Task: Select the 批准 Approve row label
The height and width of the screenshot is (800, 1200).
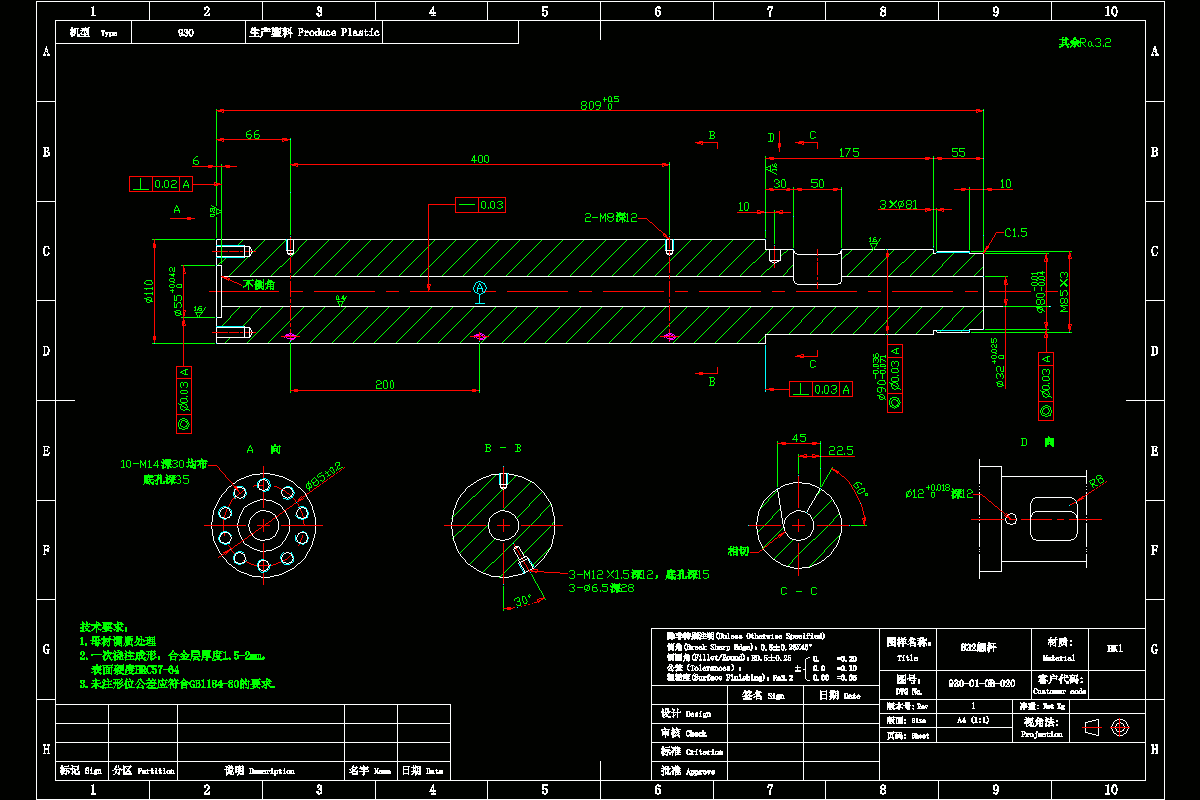Action: tap(689, 771)
